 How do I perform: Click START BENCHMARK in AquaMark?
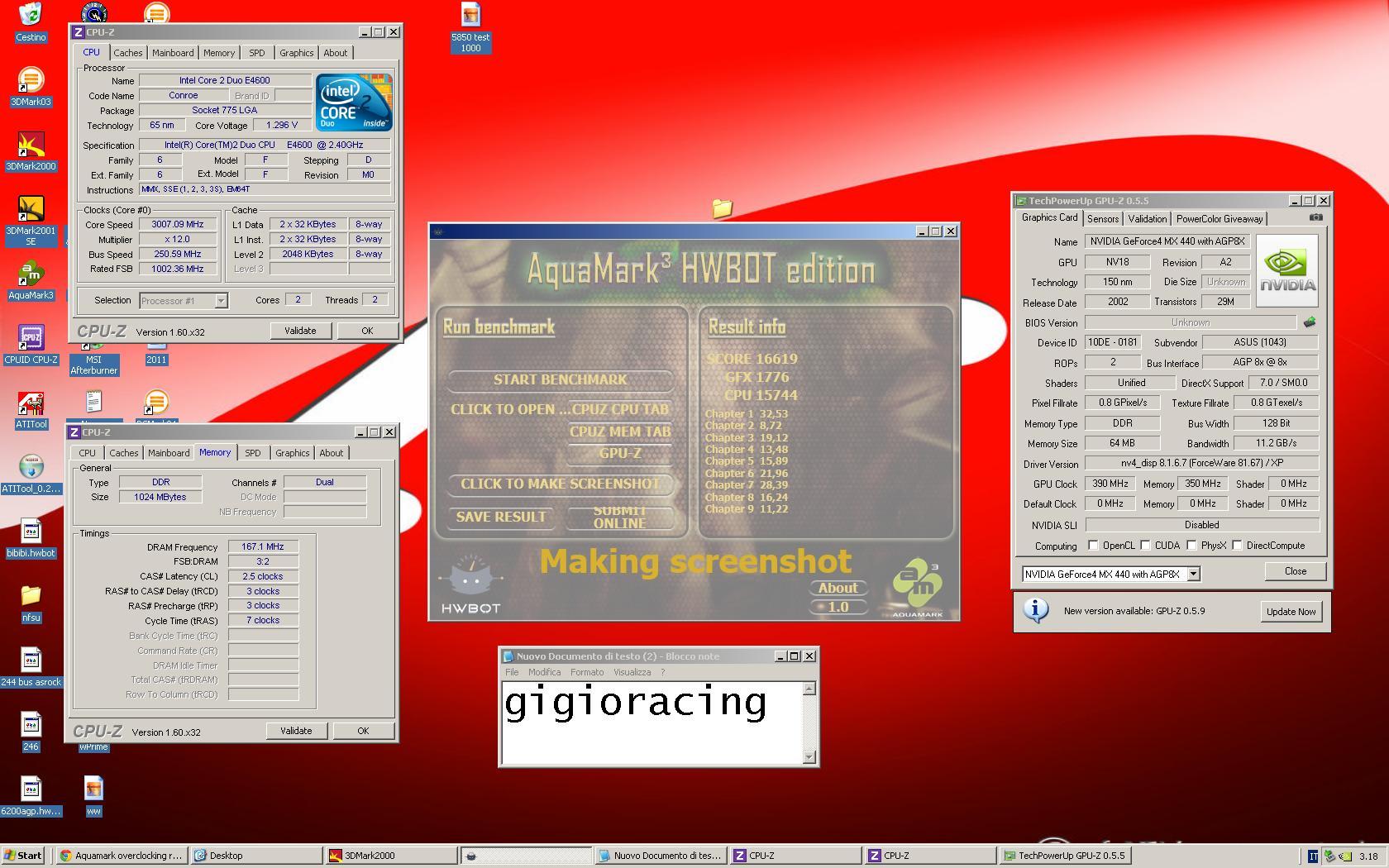(560, 379)
